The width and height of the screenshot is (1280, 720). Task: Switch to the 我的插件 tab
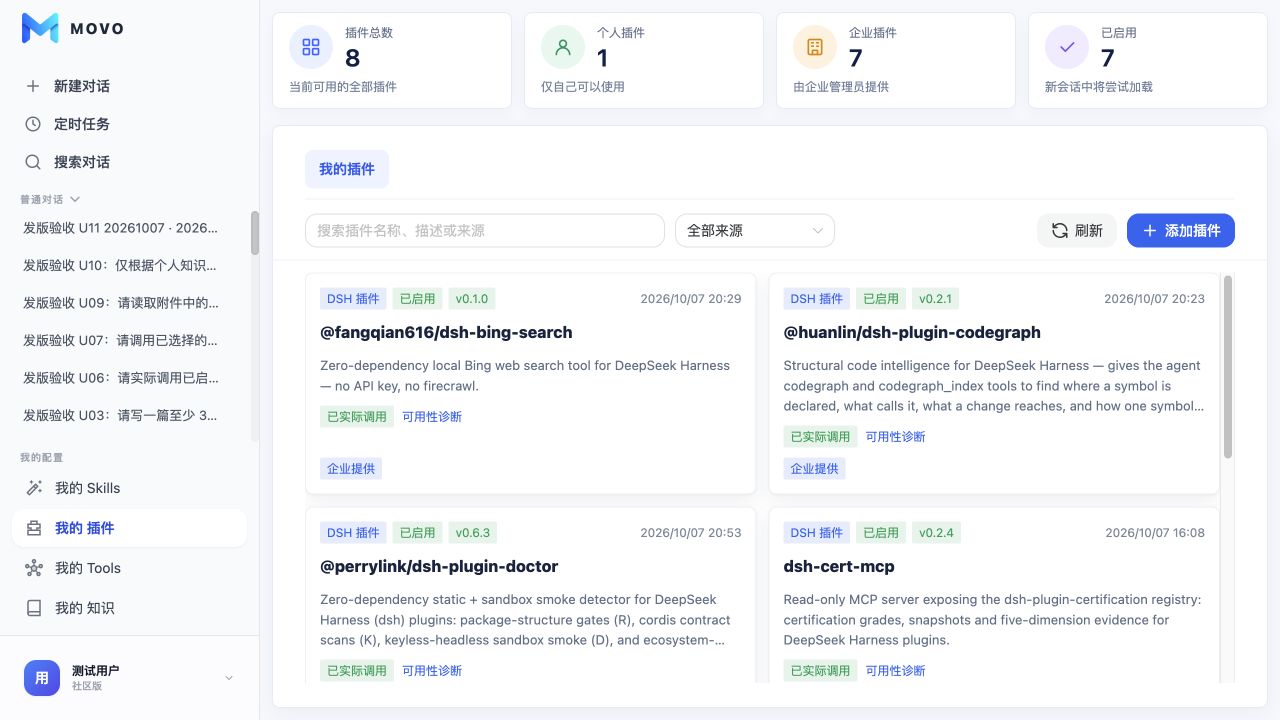point(347,169)
